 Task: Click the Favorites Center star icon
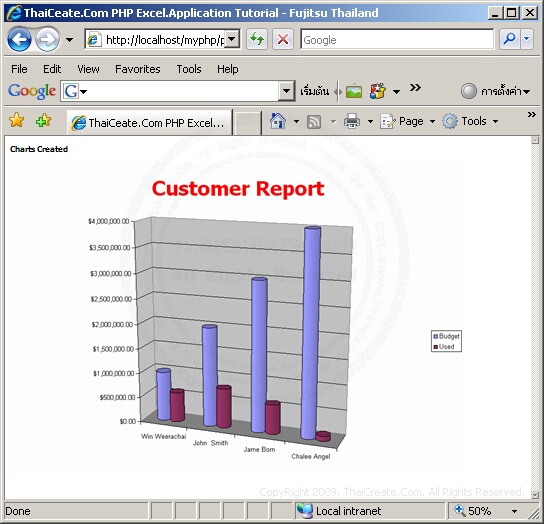(x=16, y=120)
